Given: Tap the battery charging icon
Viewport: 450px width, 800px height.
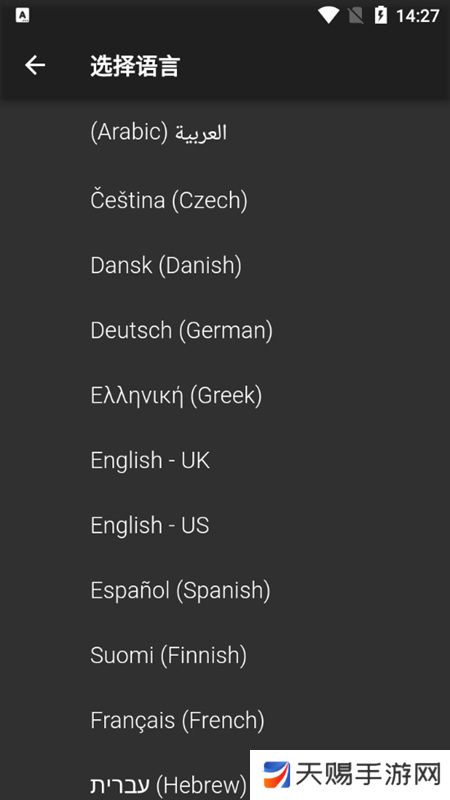Looking at the screenshot, I should [381, 15].
